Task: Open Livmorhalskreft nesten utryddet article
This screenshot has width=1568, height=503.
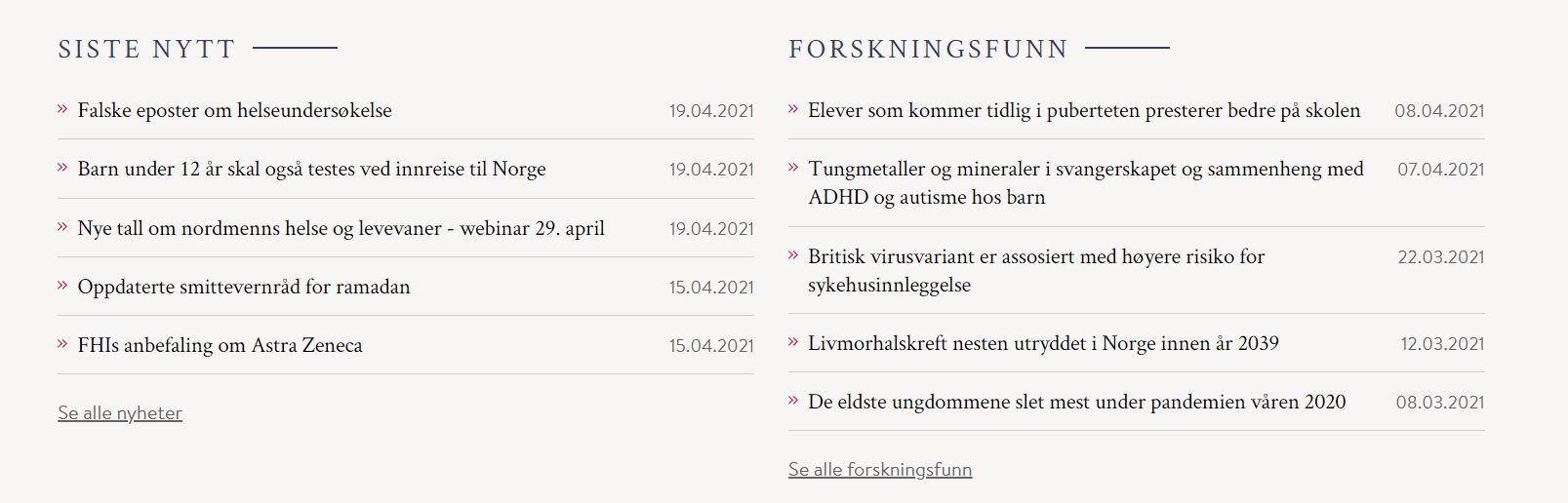Action: coord(1042,343)
